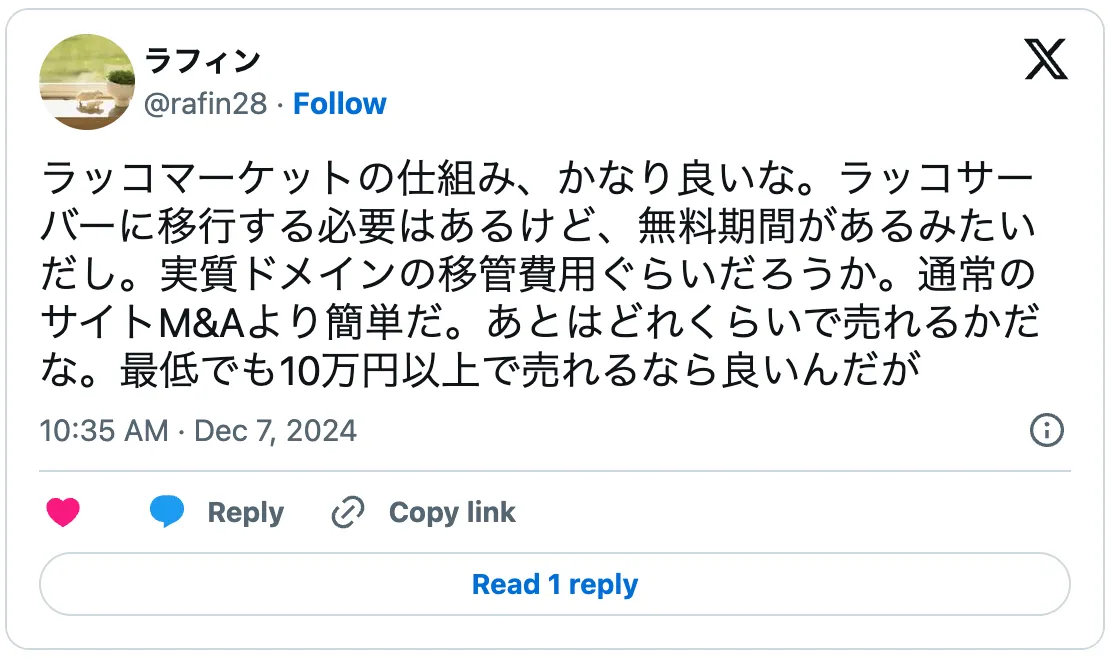Click the Copy link label
Viewport: 1112px width, 660px height.
point(451,513)
